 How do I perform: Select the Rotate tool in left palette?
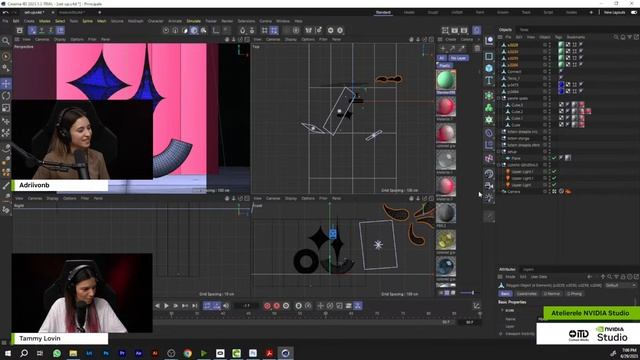pyautogui.click(x=6, y=96)
